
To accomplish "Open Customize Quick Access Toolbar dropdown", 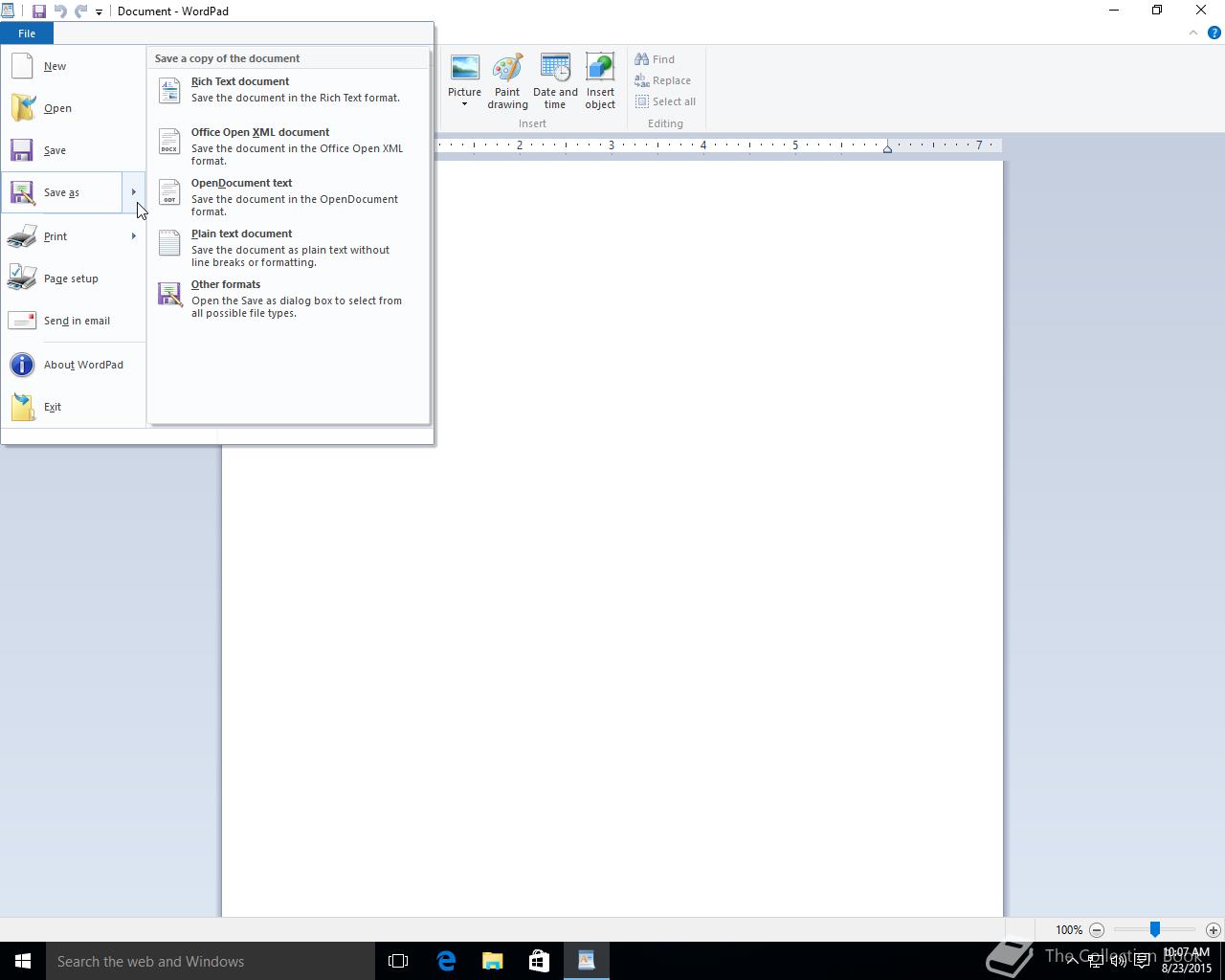I will coord(99,12).
